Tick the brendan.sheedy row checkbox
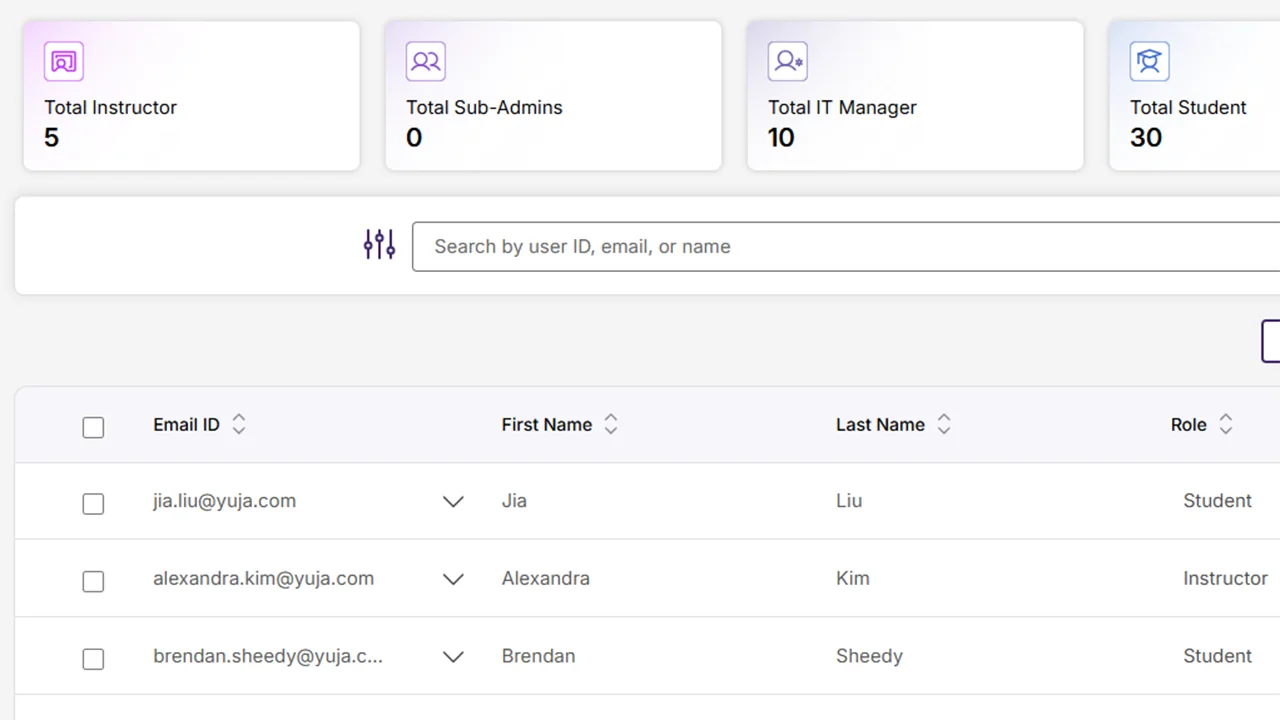 pos(93,659)
